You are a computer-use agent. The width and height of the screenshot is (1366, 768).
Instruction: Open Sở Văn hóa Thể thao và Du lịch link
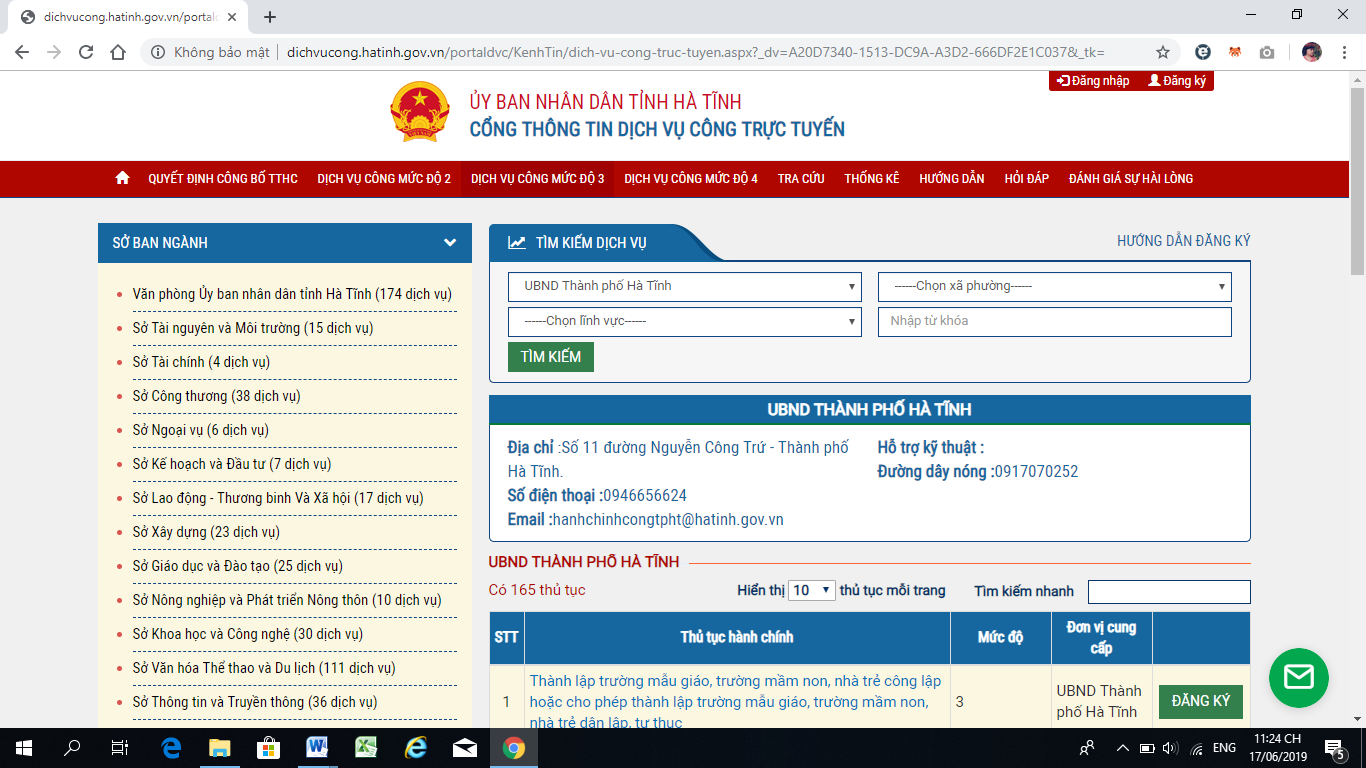[264, 668]
